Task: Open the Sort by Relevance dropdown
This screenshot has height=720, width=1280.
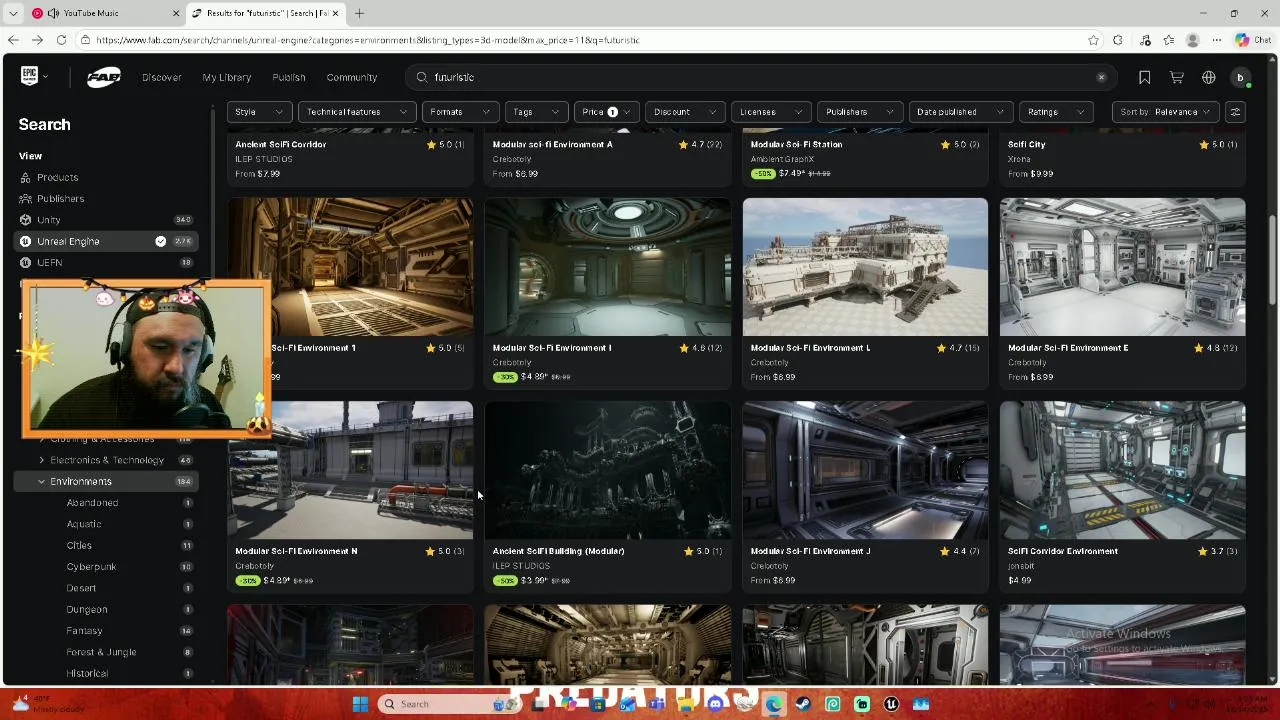Action: pos(1166,112)
